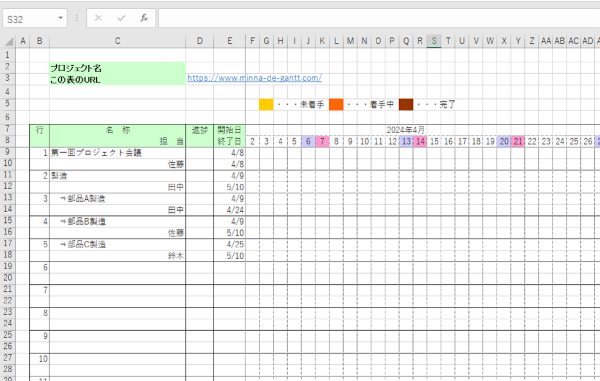Click the select-all corner triangle
Viewport: 600px width, 381px height.
9,41
